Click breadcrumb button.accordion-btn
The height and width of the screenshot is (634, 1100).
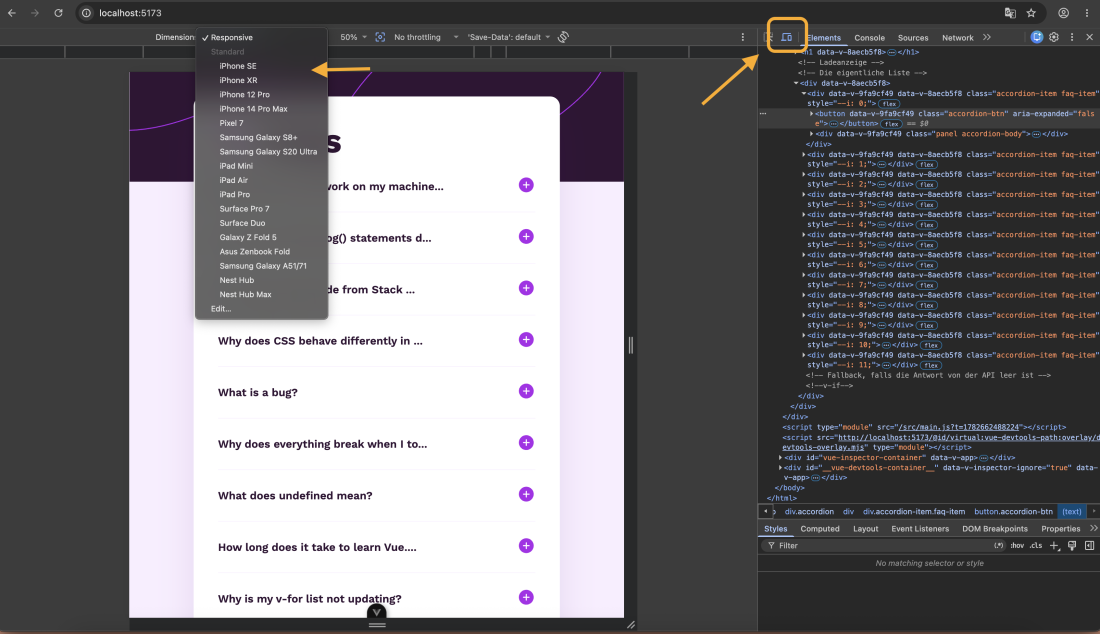pos(1013,512)
